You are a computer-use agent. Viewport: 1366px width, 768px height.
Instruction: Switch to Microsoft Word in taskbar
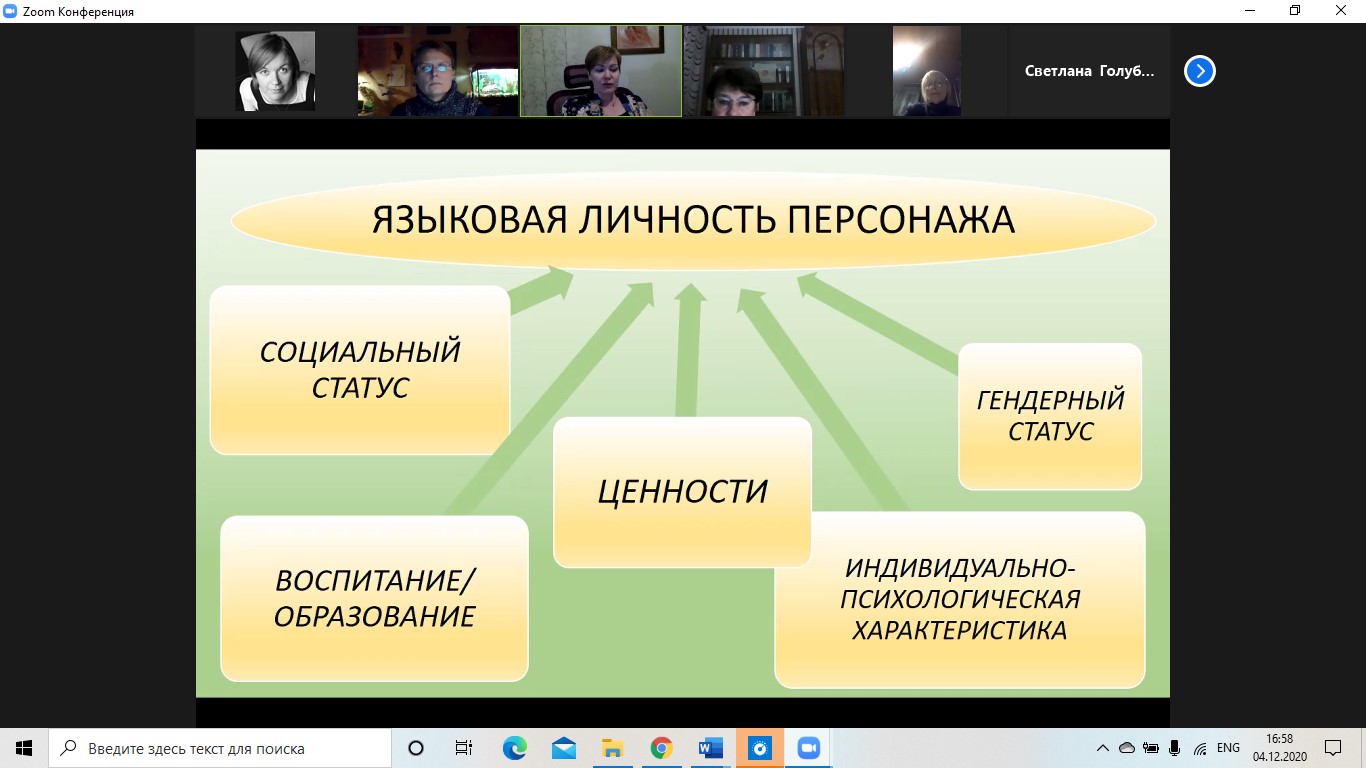710,748
